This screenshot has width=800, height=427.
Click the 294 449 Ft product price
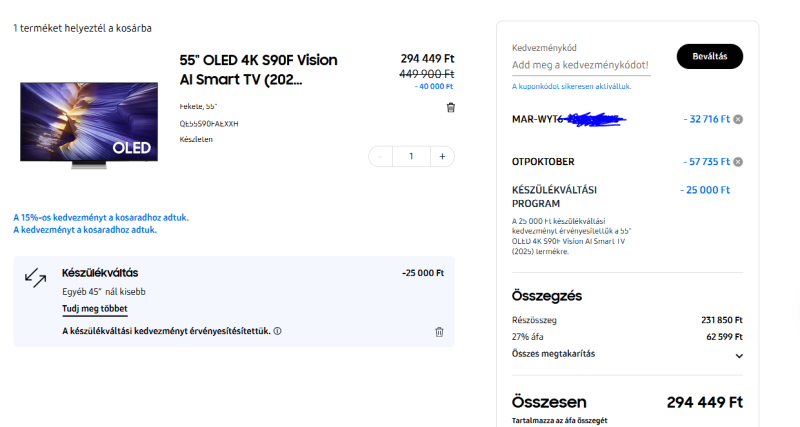(427, 59)
